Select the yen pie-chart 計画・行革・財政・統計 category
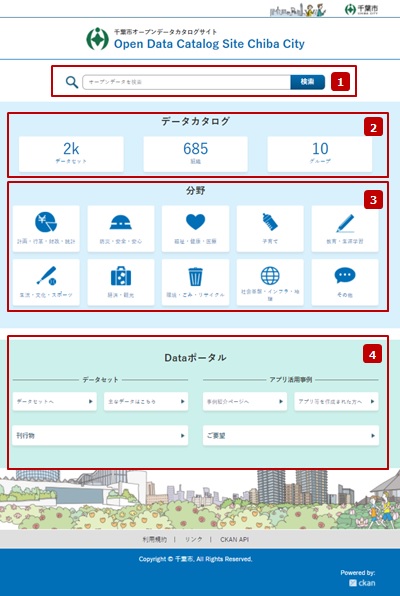 [x=46, y=228]
